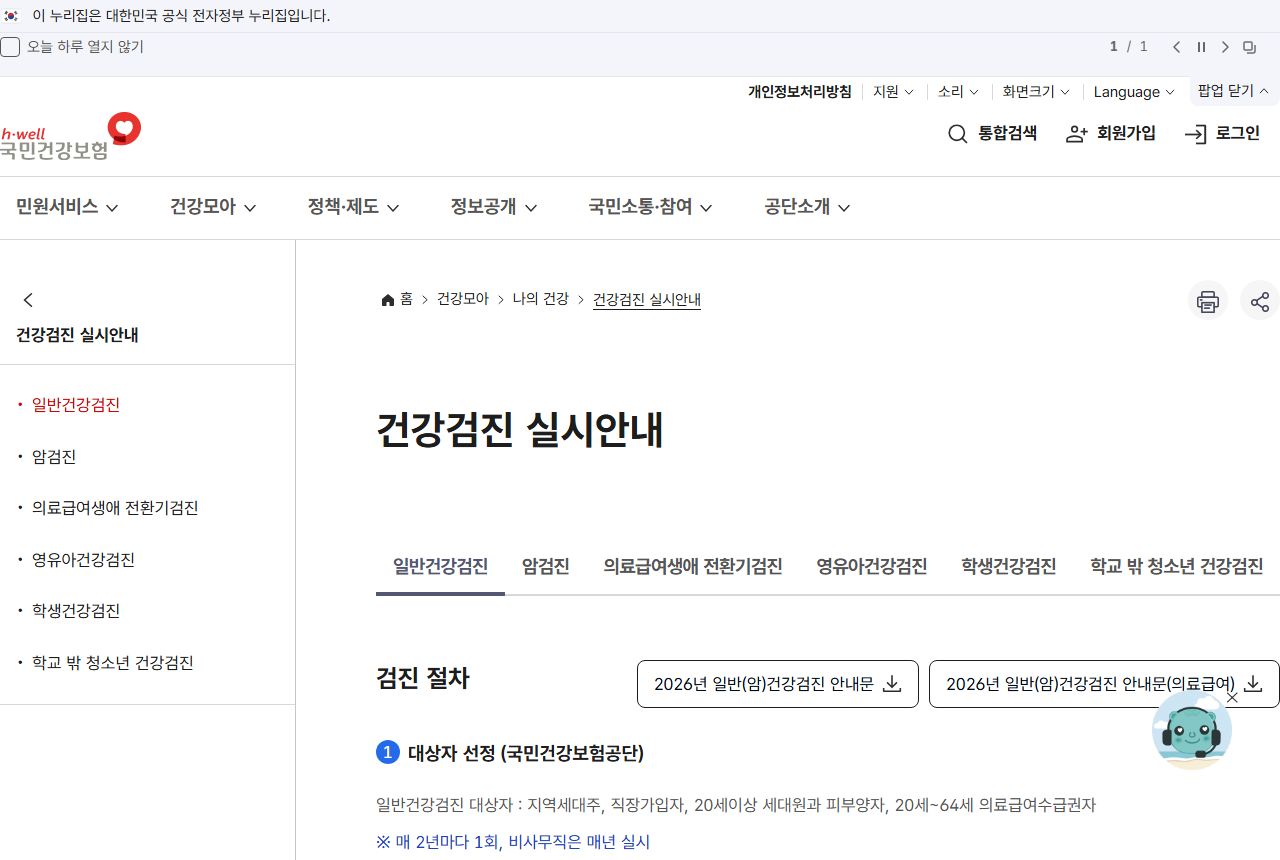
Task: Select sidebar item 학생건강검진
Action: pyautogui.click(x=76, y=611)
